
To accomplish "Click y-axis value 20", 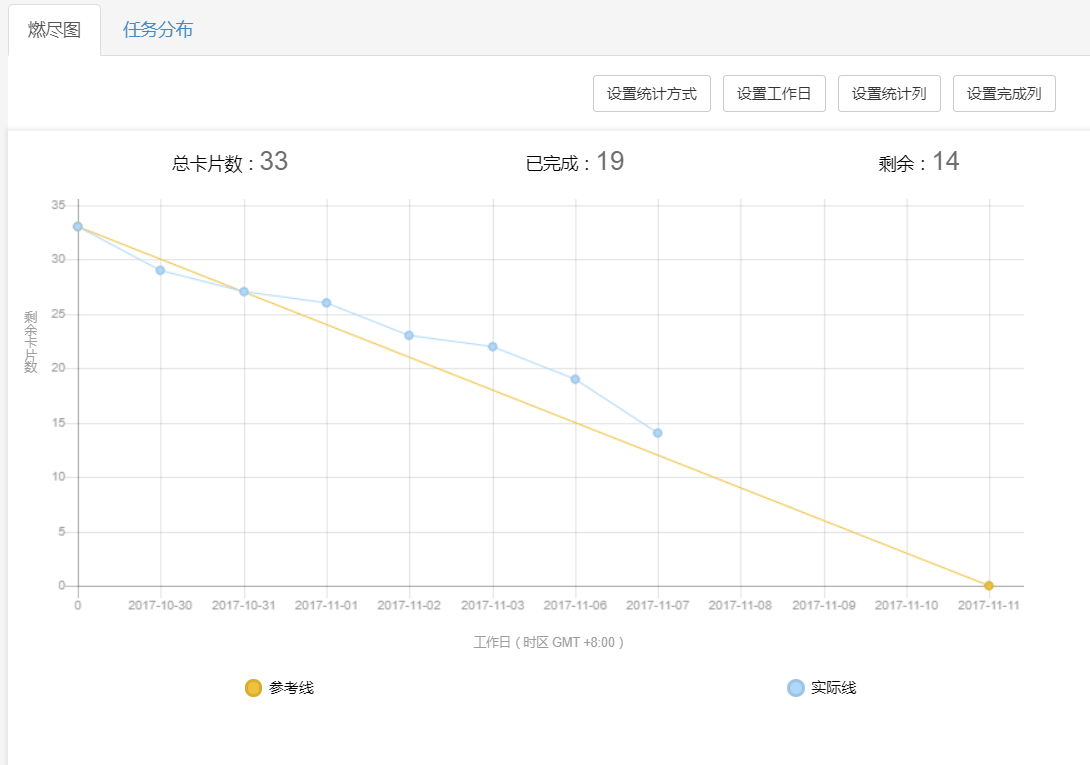I will [x=58, y=368].
